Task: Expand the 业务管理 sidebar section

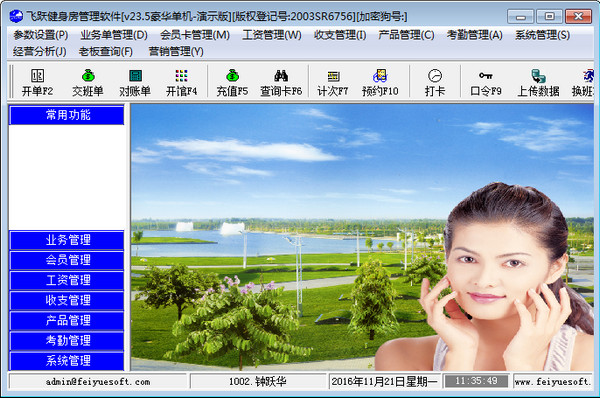Action: point(67,240)
